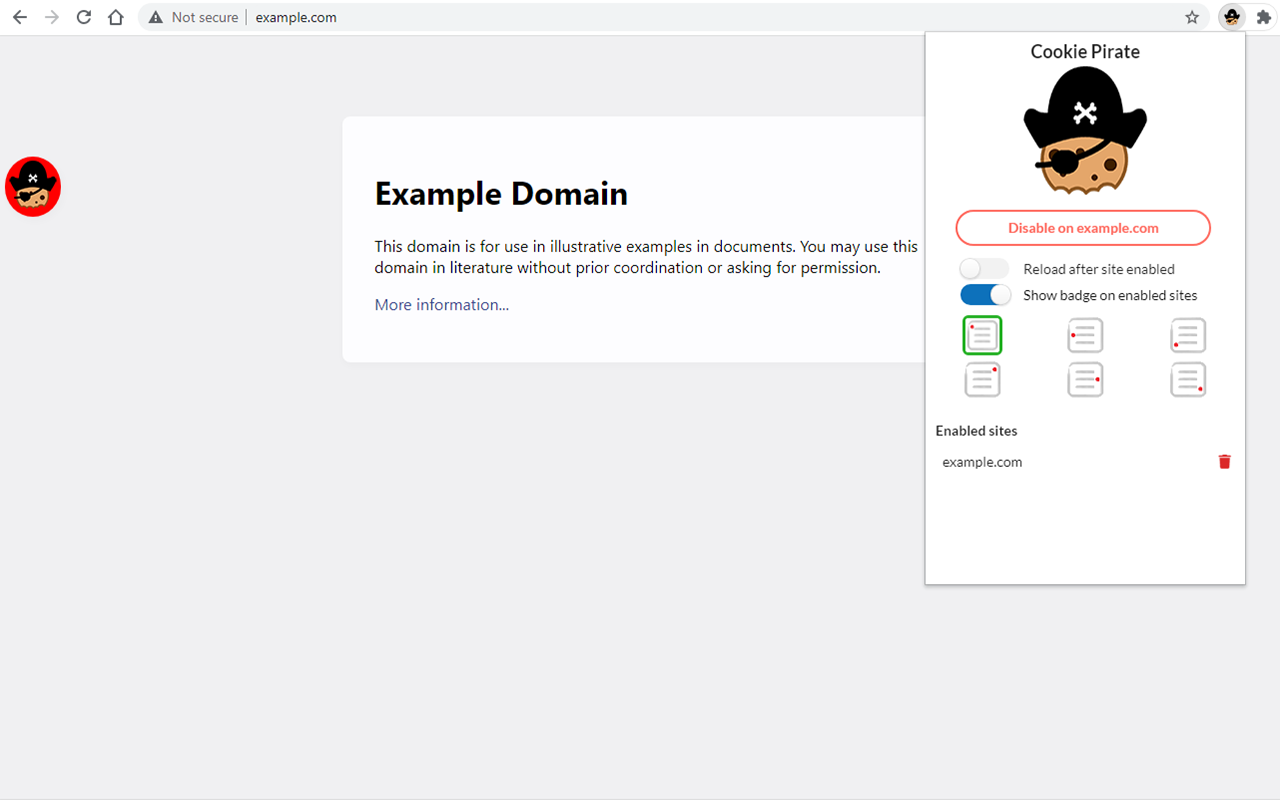Viewport: 1280px width, 800px height.
Task: Click the Example Domain heading
Action: point(501,193)
